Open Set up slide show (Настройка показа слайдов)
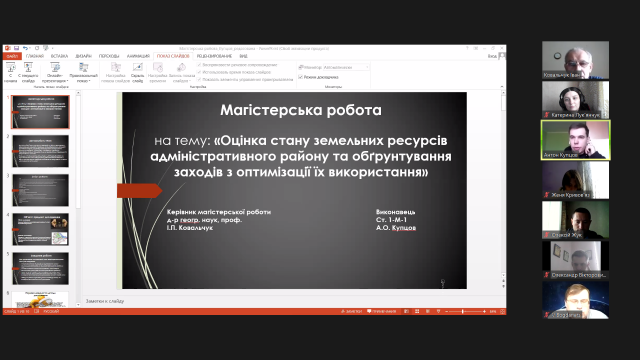Viewport: 640px width, 360px height. coord(116,73)
